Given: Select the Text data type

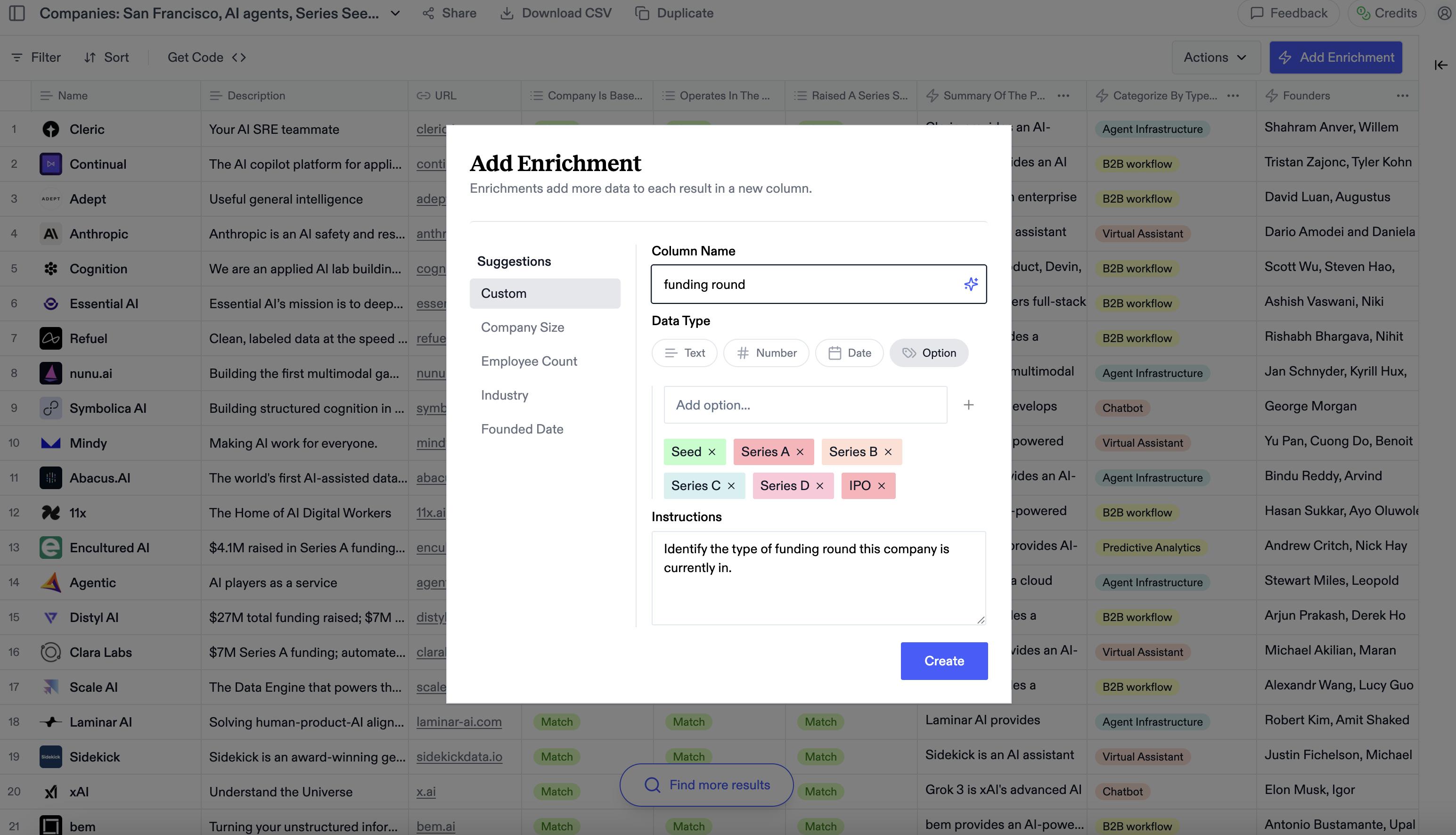Looking at the screenshot, I should coord(685,352).
